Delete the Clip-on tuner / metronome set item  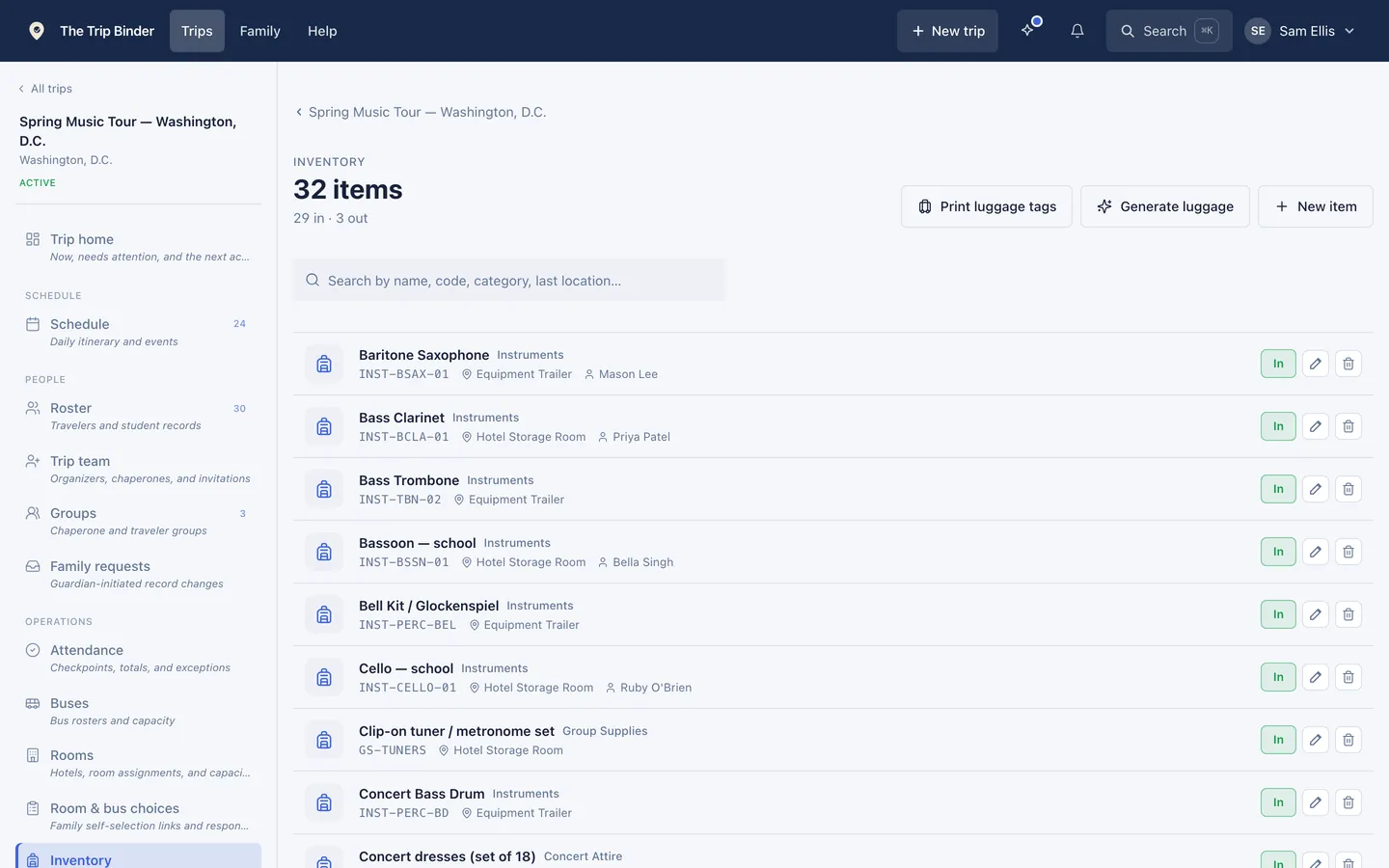[x=1348, y=740]
